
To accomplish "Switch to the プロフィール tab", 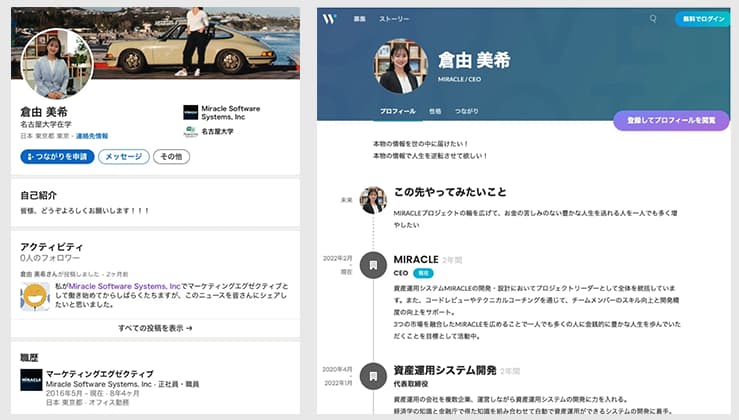I will [x=398, y=111].
